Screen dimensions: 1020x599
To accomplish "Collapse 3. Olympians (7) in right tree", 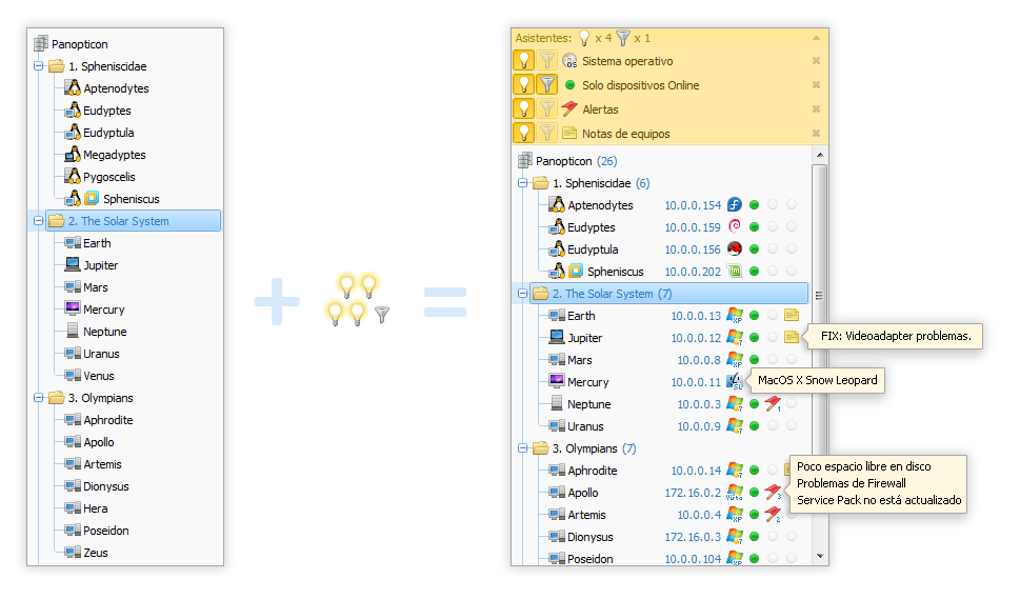I will click(x=522, y=449).
